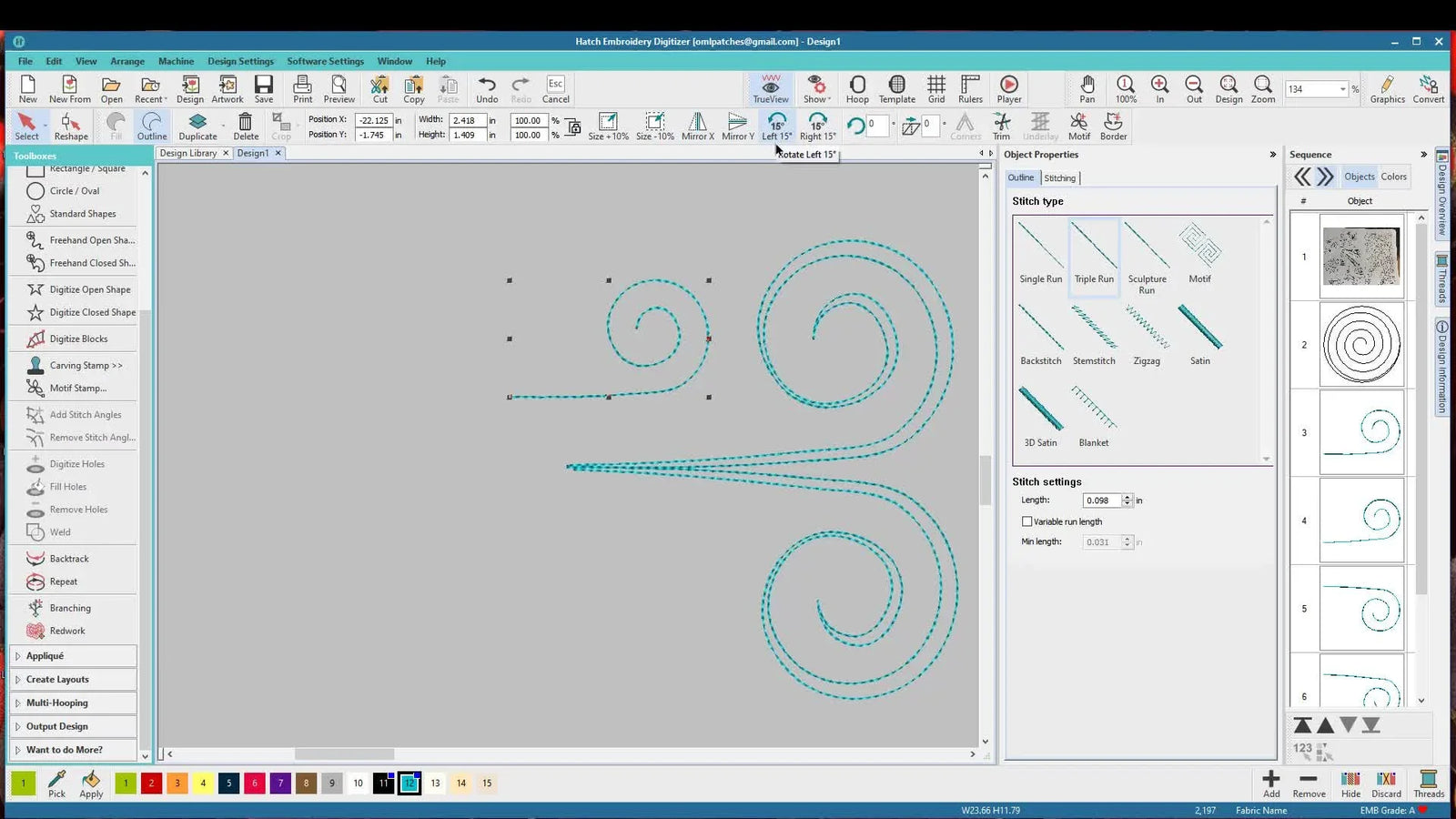The height and width of the screenshot is (819, 1456).
Task: Click the Apply button in bottom color bar
Action: 90,784
